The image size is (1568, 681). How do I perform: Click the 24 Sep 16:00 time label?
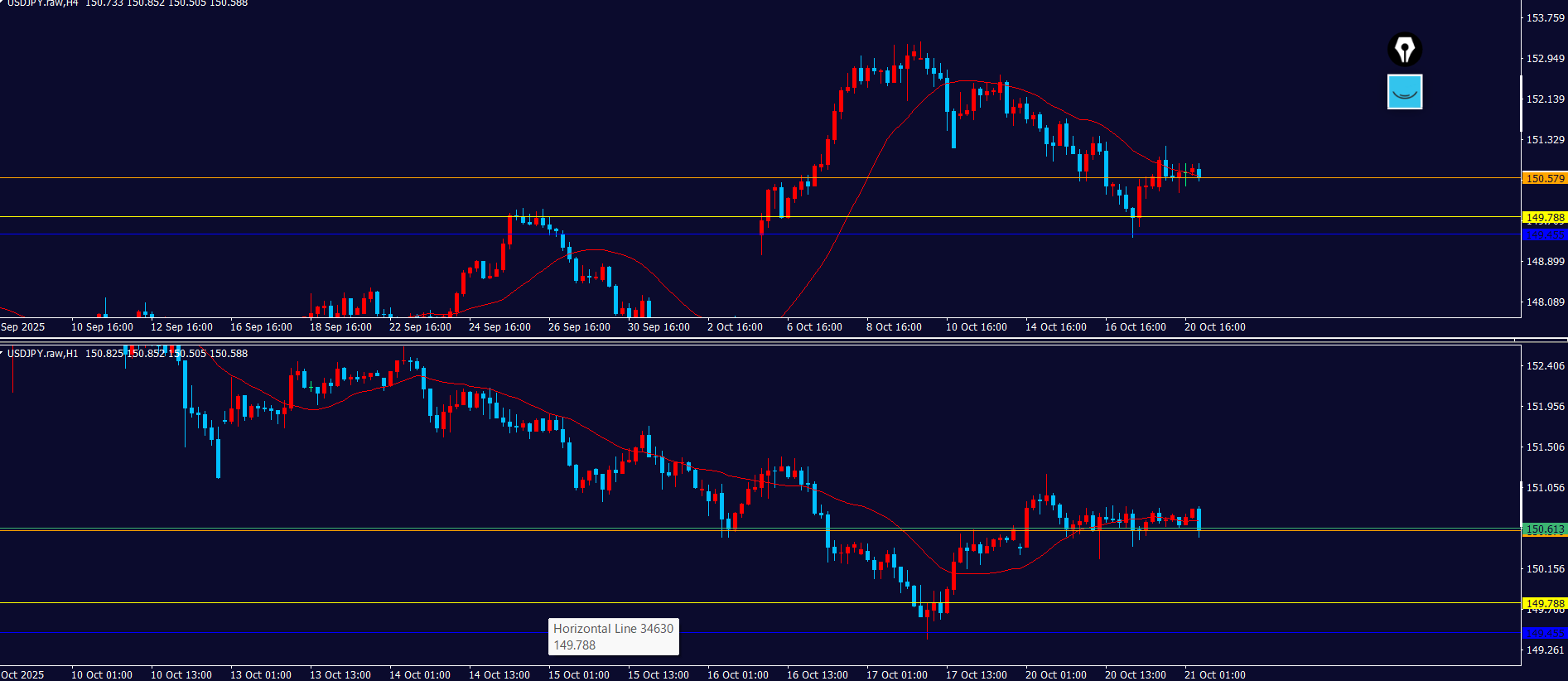(x=499, y=327)
